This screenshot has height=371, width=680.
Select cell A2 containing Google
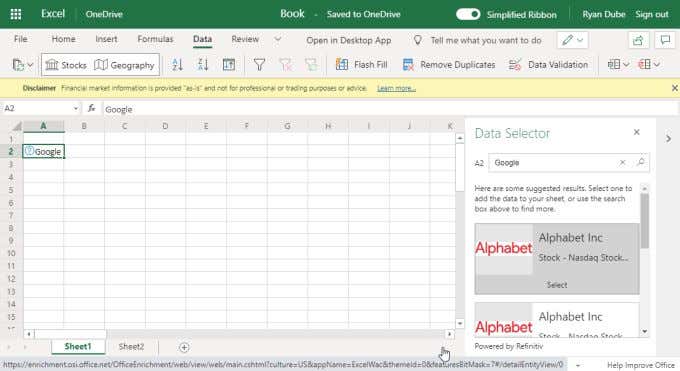[x=43, y=151]
